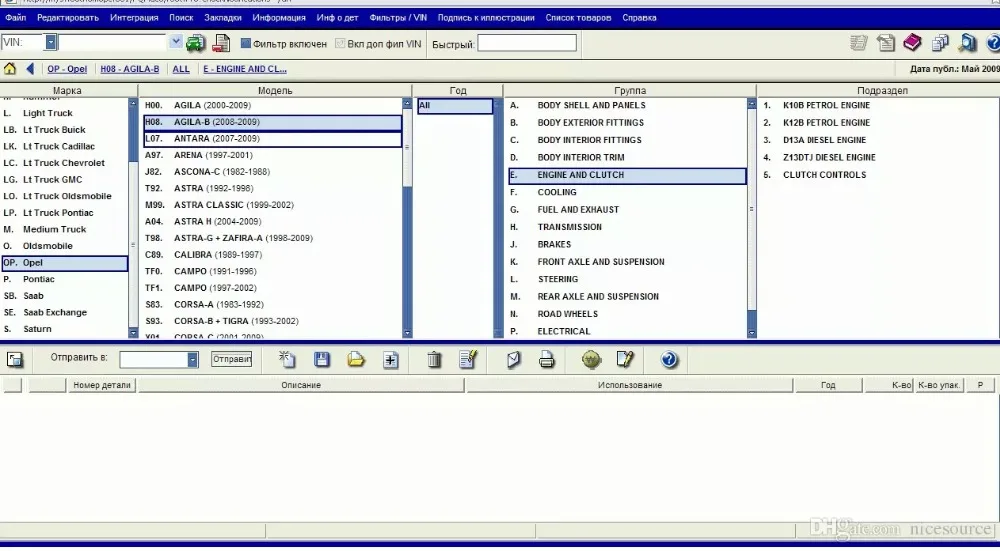Viewport: 1000px width, 551px height.
Task: Click the 'Номер детали' column header
Action: [101, 385]
